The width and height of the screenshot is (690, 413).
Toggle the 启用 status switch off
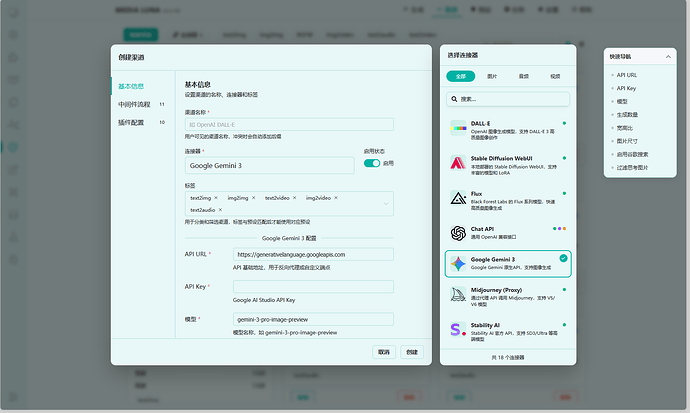(x=372, y=163)
